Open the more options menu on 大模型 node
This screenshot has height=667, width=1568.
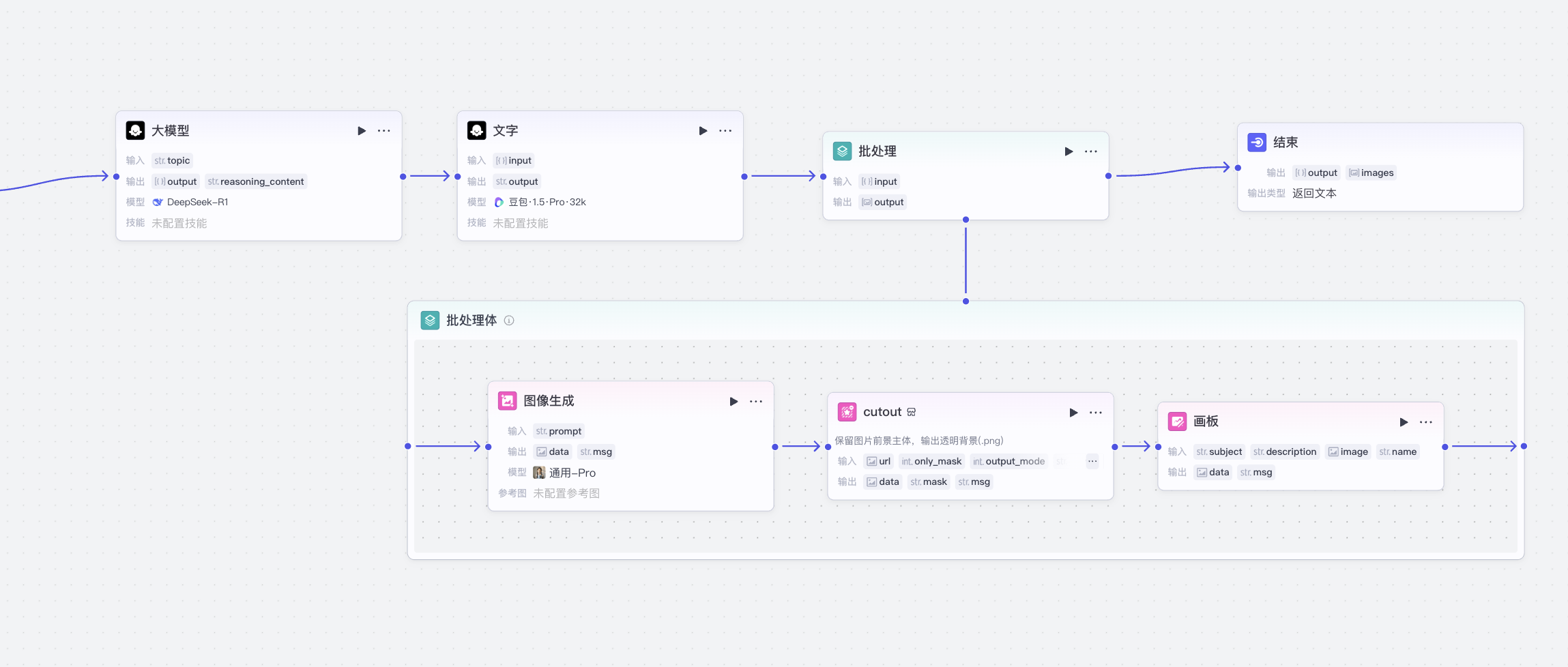(x=384, y=130)
